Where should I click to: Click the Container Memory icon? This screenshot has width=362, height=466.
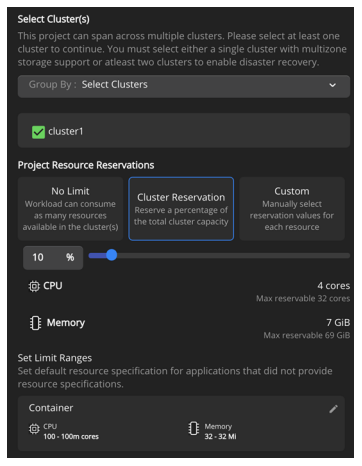tap(194, 428)
